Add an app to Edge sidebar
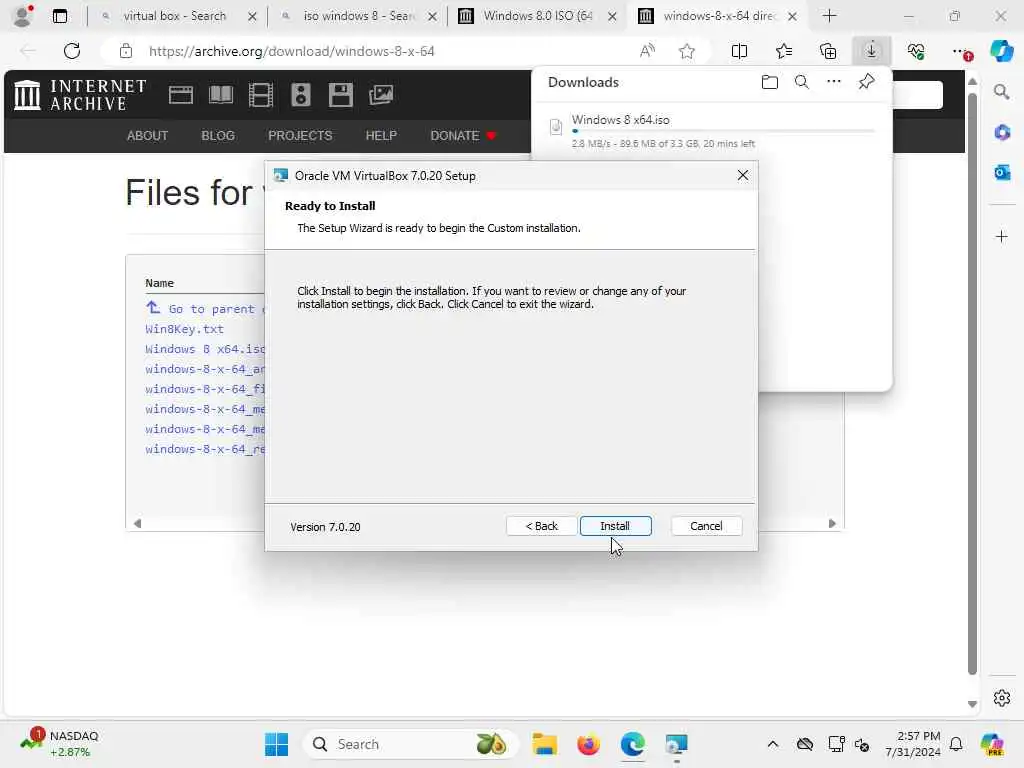Screen dimensions: 1024x768 [x=1002, y=236]
